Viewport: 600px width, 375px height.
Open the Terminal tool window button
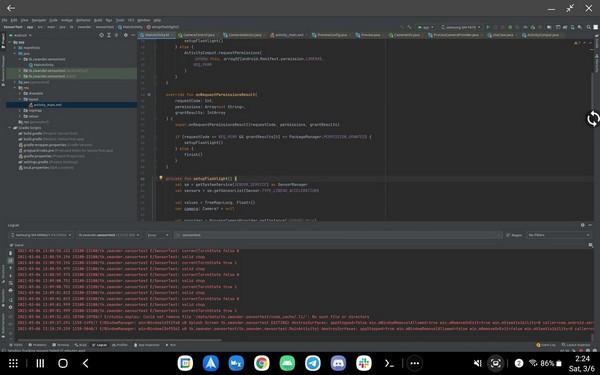pyautogui.click(x=61, y=345)
